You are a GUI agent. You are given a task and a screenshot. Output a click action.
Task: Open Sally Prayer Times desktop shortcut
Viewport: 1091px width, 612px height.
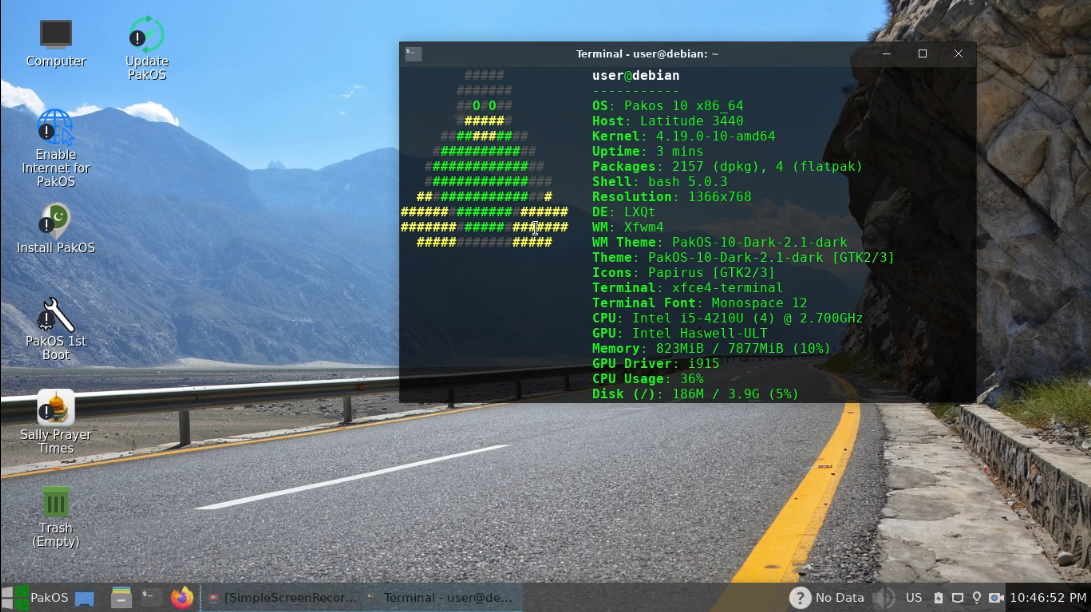[x=56, y=421]
